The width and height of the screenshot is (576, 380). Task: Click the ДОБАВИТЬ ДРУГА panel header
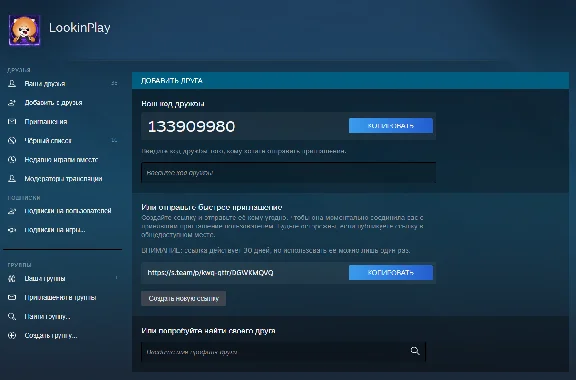(x=350, y=80)
